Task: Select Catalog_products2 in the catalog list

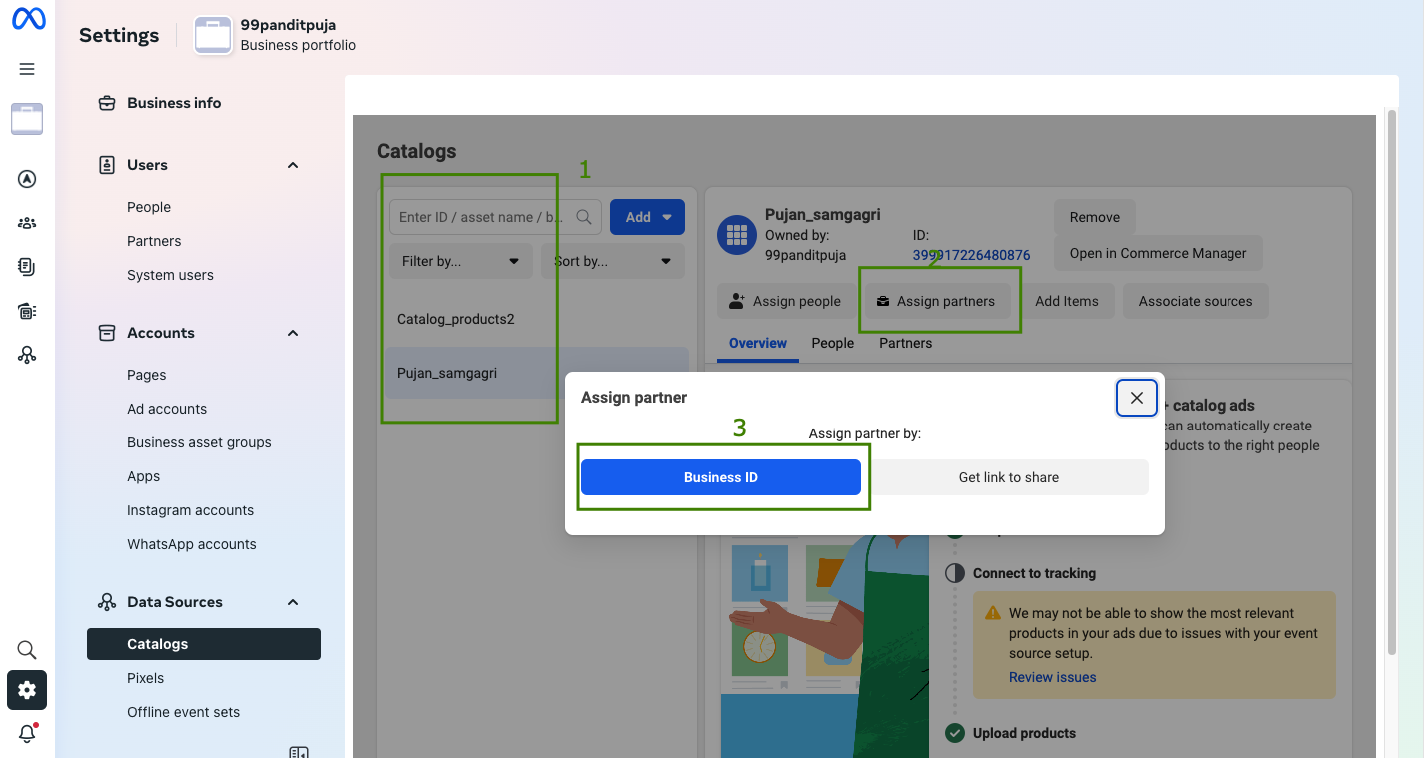Action: (x=537, y=319)
